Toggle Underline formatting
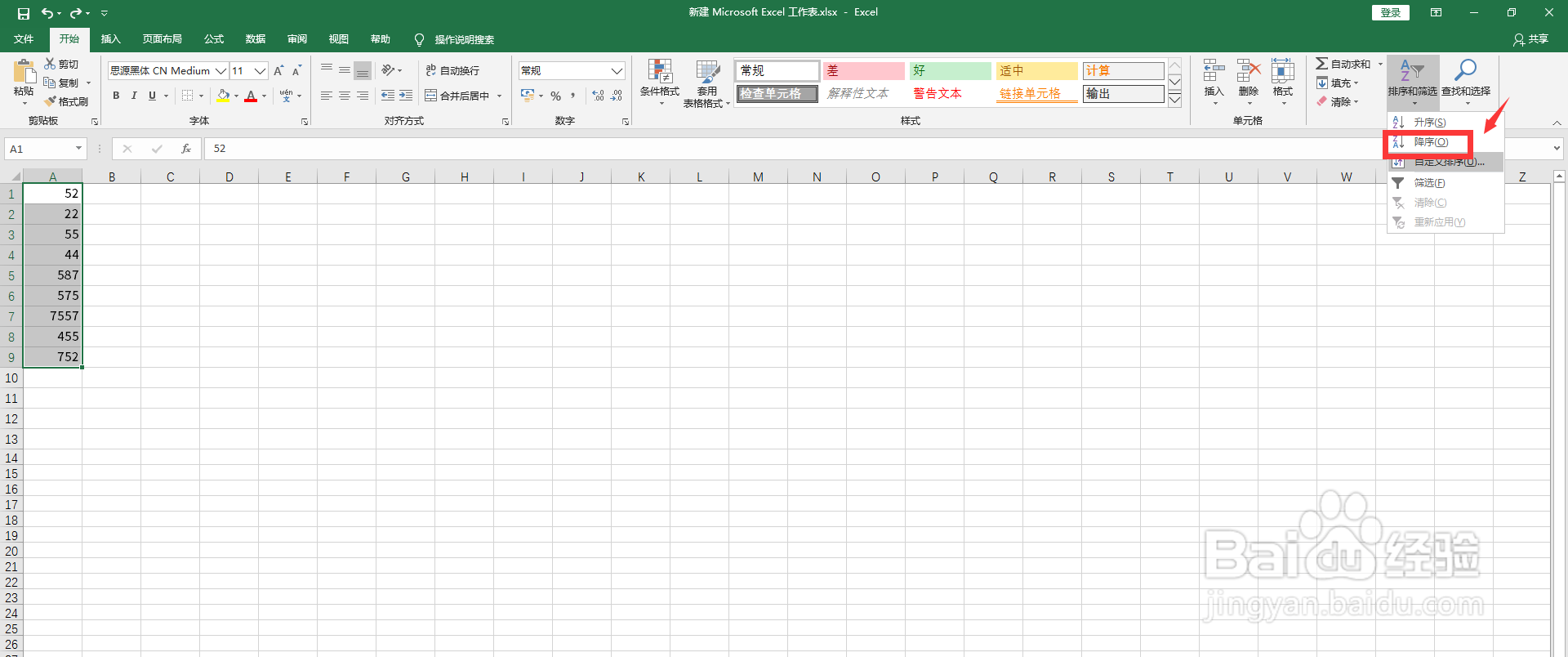The width and height of the screenshot is (1568, 657). point(152,96)
